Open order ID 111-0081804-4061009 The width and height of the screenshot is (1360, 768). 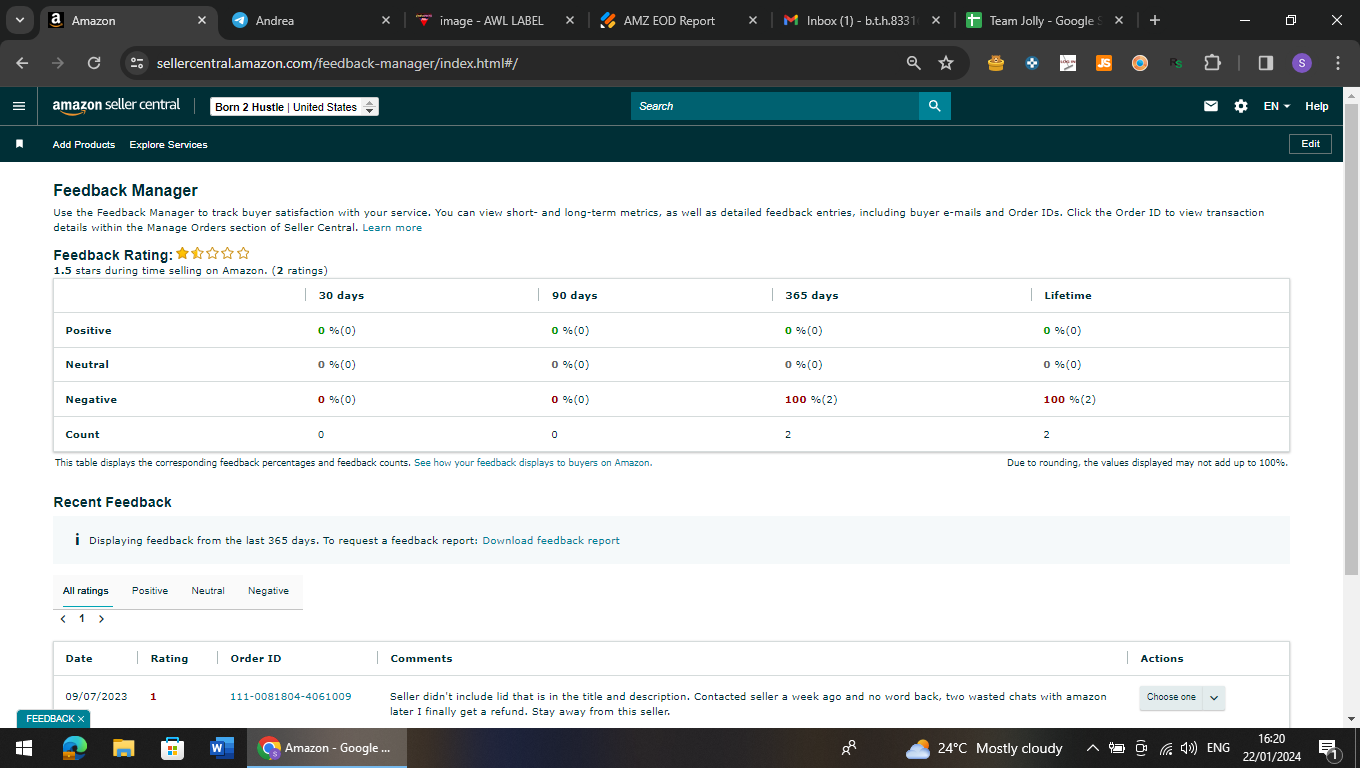291,697
